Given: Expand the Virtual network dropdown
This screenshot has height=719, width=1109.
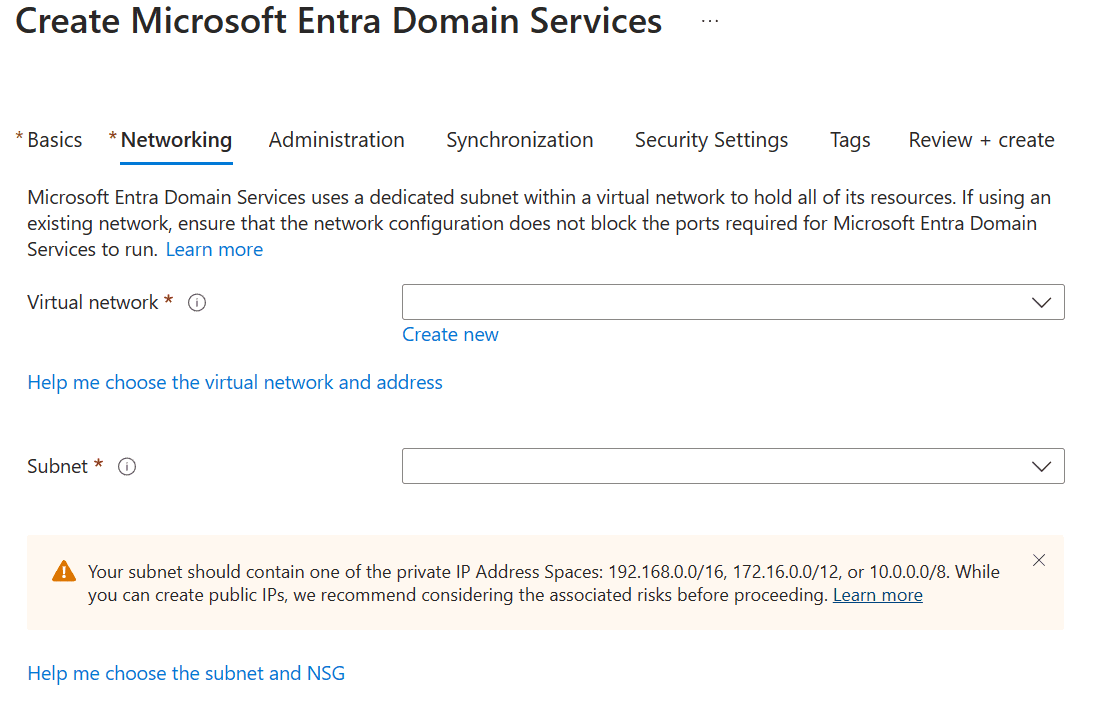Looking at the screenshot, I should click(733, 302).
